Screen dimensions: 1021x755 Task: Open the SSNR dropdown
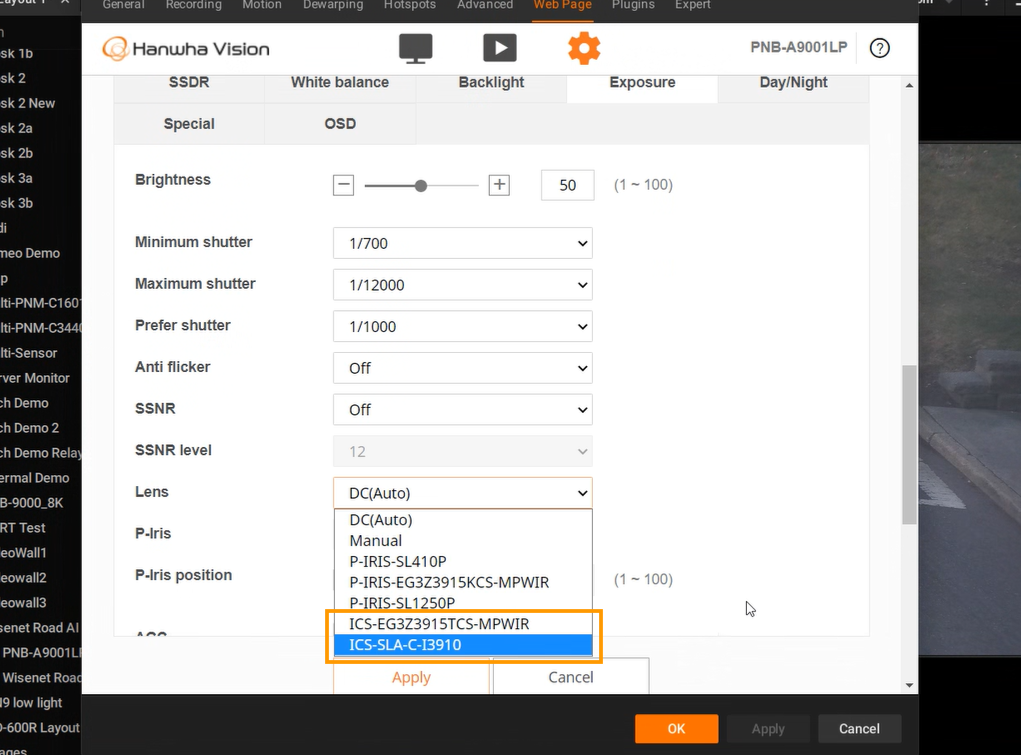[x=462, y=409]
